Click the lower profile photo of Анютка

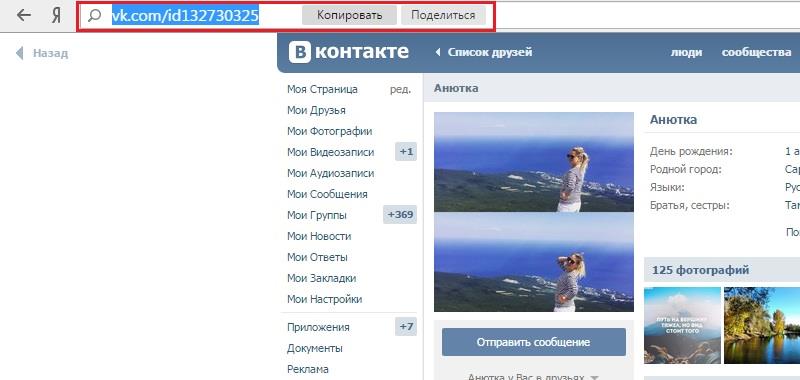click(534, 262)
